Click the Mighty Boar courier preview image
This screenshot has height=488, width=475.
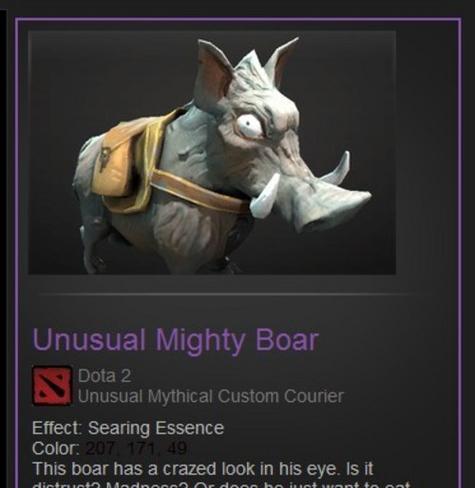point(212,153)
